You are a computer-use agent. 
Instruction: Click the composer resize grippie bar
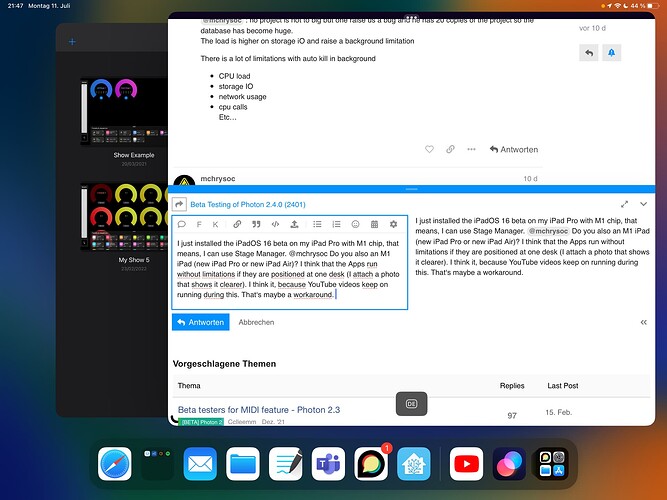(x=411, y=189)
